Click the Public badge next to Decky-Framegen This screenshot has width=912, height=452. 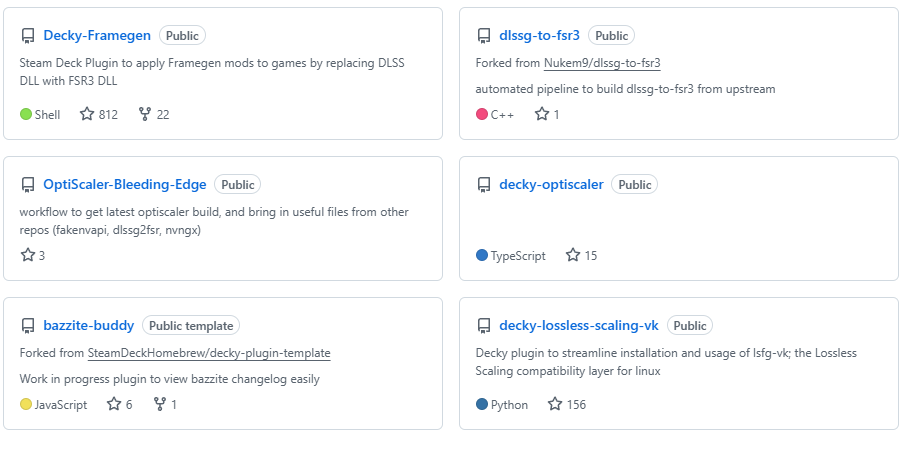[182, 35]
